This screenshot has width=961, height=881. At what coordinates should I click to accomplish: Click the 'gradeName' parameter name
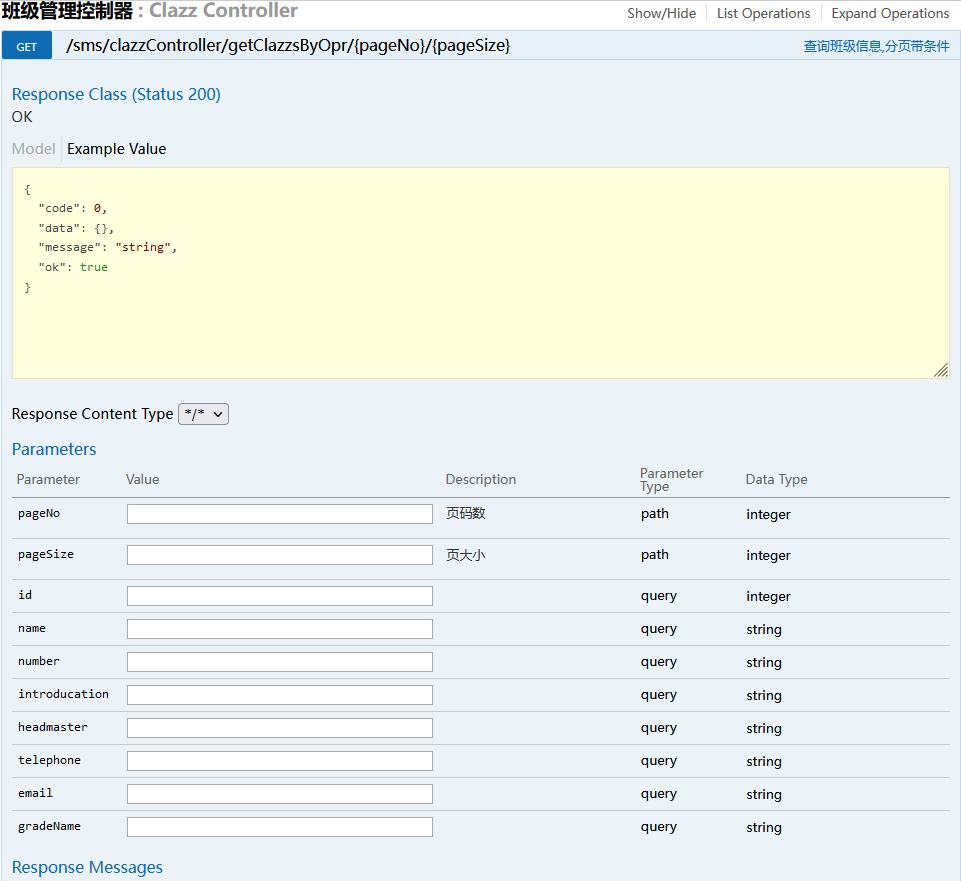point(49,826)
